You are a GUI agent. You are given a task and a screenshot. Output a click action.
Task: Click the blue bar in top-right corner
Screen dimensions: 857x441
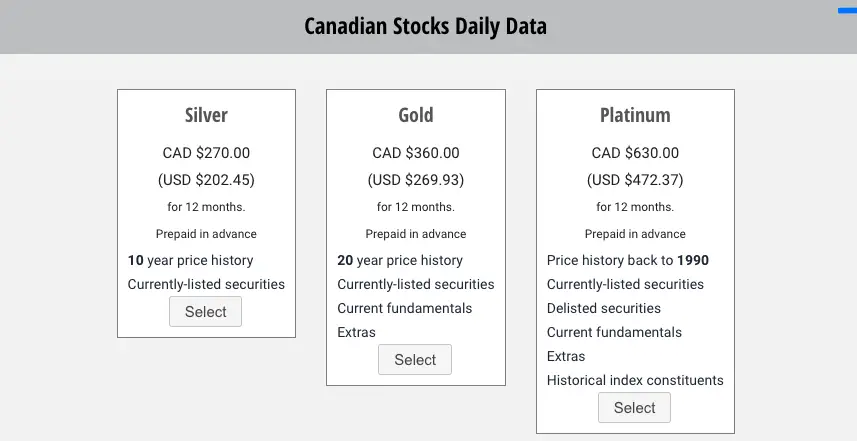[847, 10]
